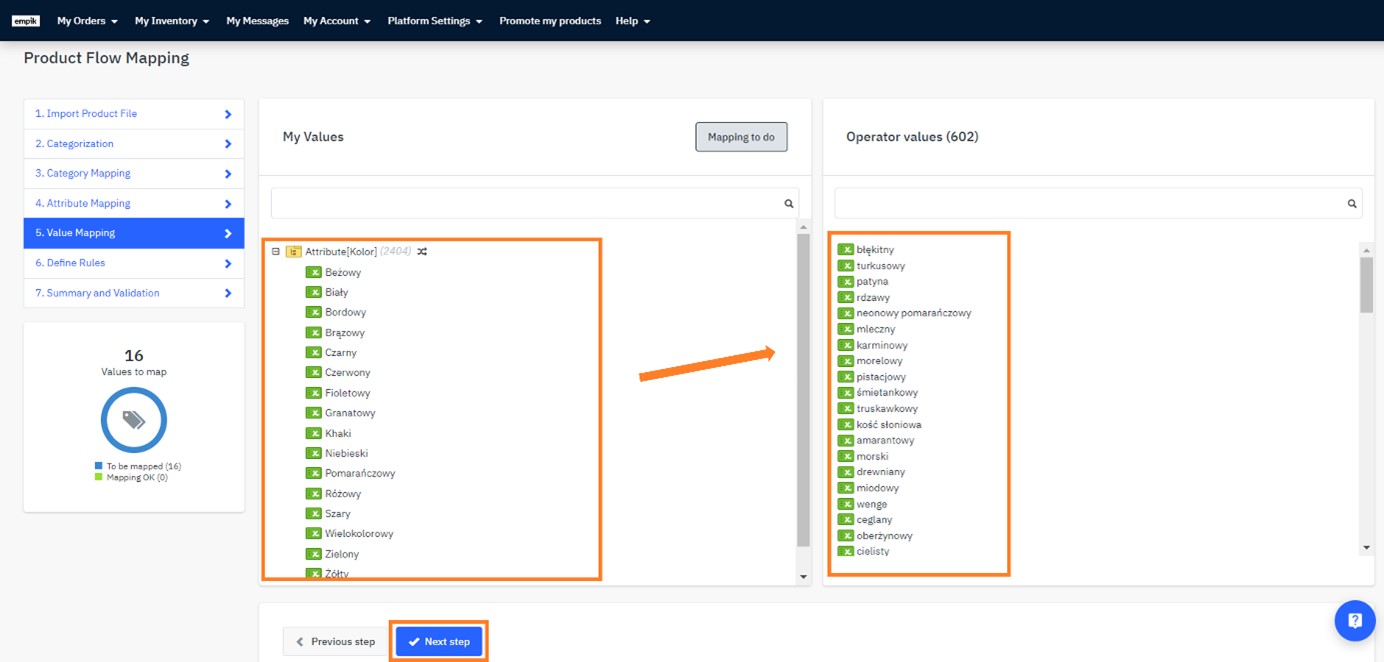Select Czerwony in My Values list
Image resolution: width=1384 pixels, height=662 pixels.
click(347, 373)
